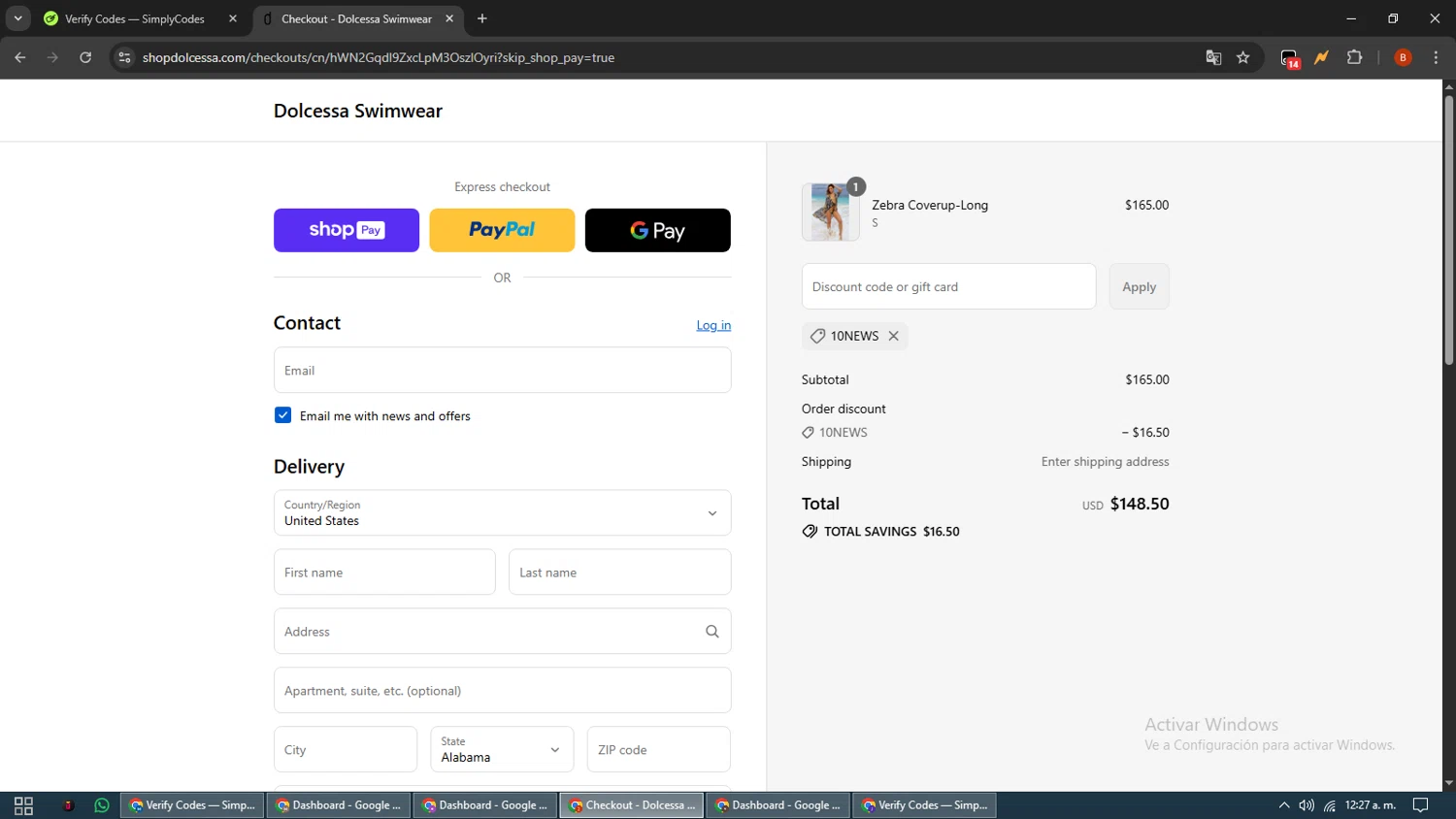Screen dimensions: 1456x819
Task: Click the Address input field
Action: [503, 632]
